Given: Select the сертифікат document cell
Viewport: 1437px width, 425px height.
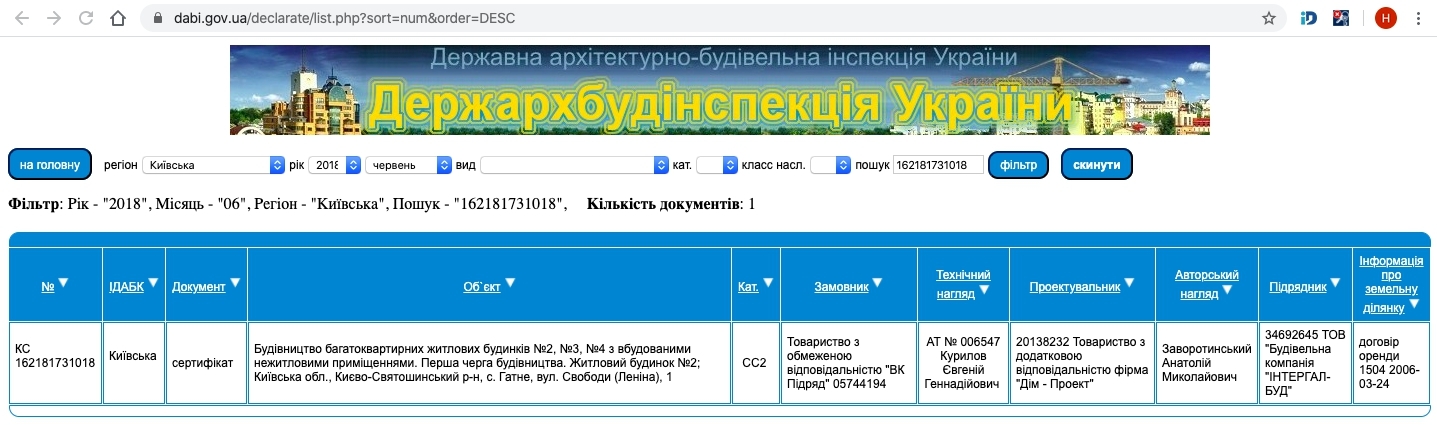Looking at the screenshot, I should point(207,362).
